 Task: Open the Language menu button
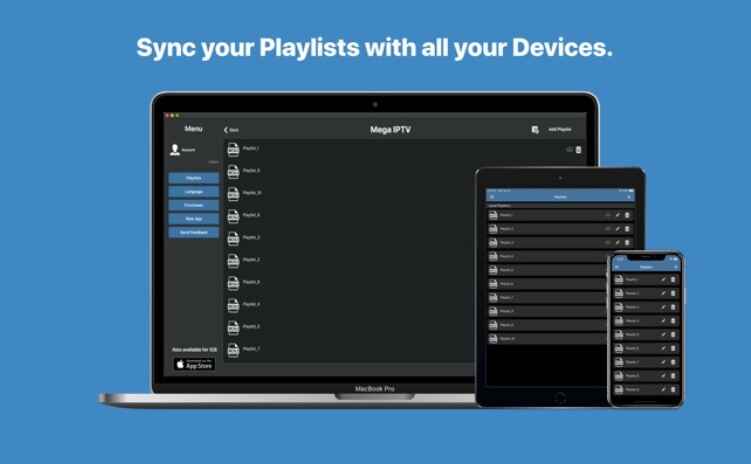(x=193, y=192)
